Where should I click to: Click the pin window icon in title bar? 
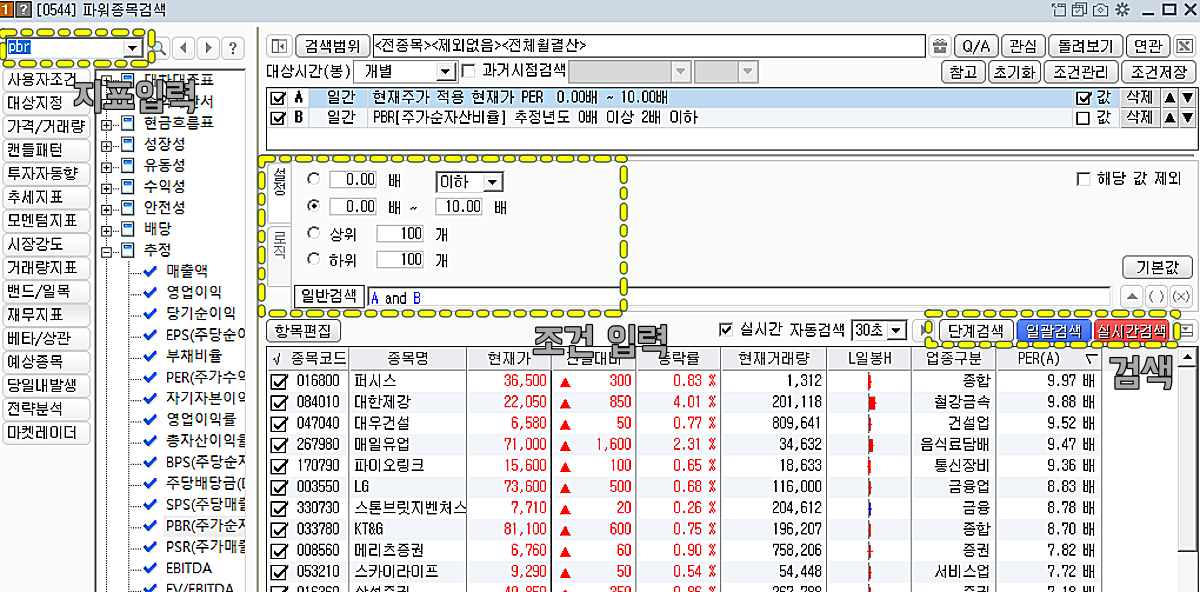[x=1057, y=10]
